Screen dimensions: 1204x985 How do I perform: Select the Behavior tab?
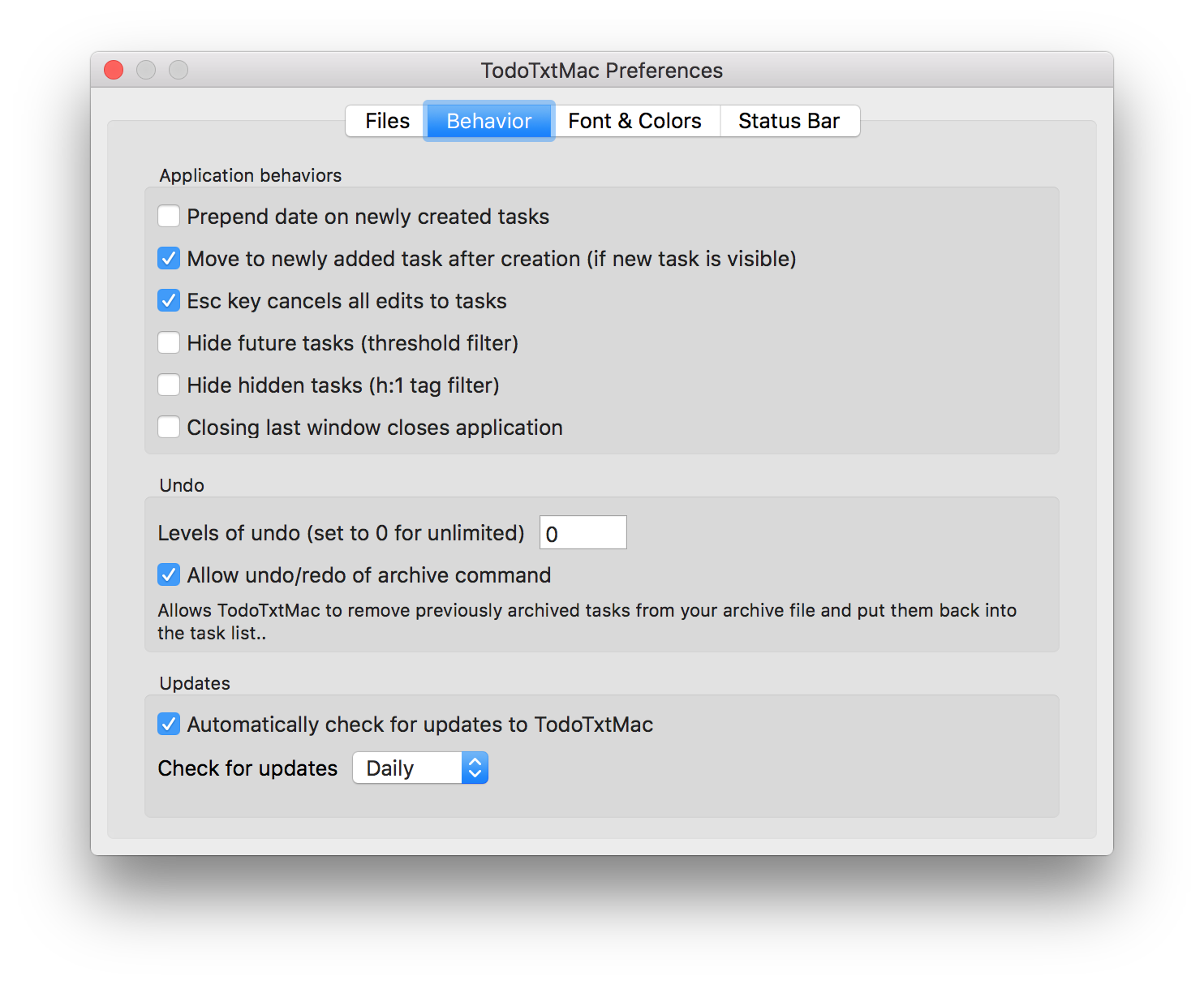click(489, 121)
